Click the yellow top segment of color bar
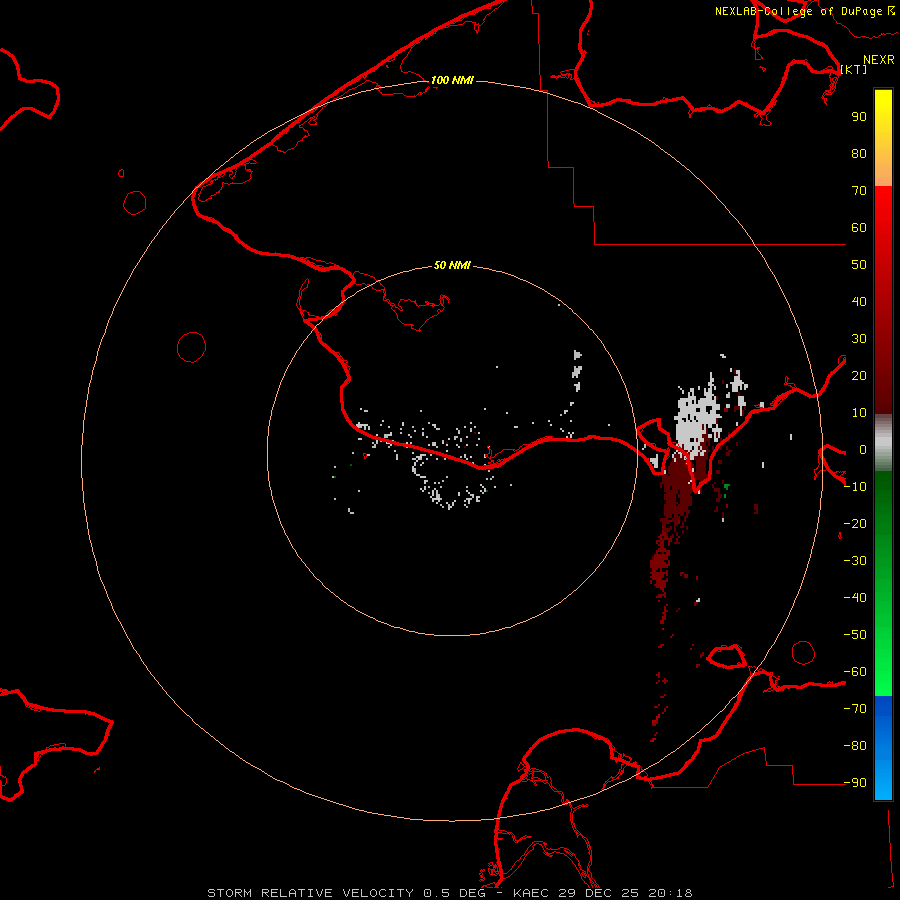Screen dimensions: 900x900 tap(883, 138)
